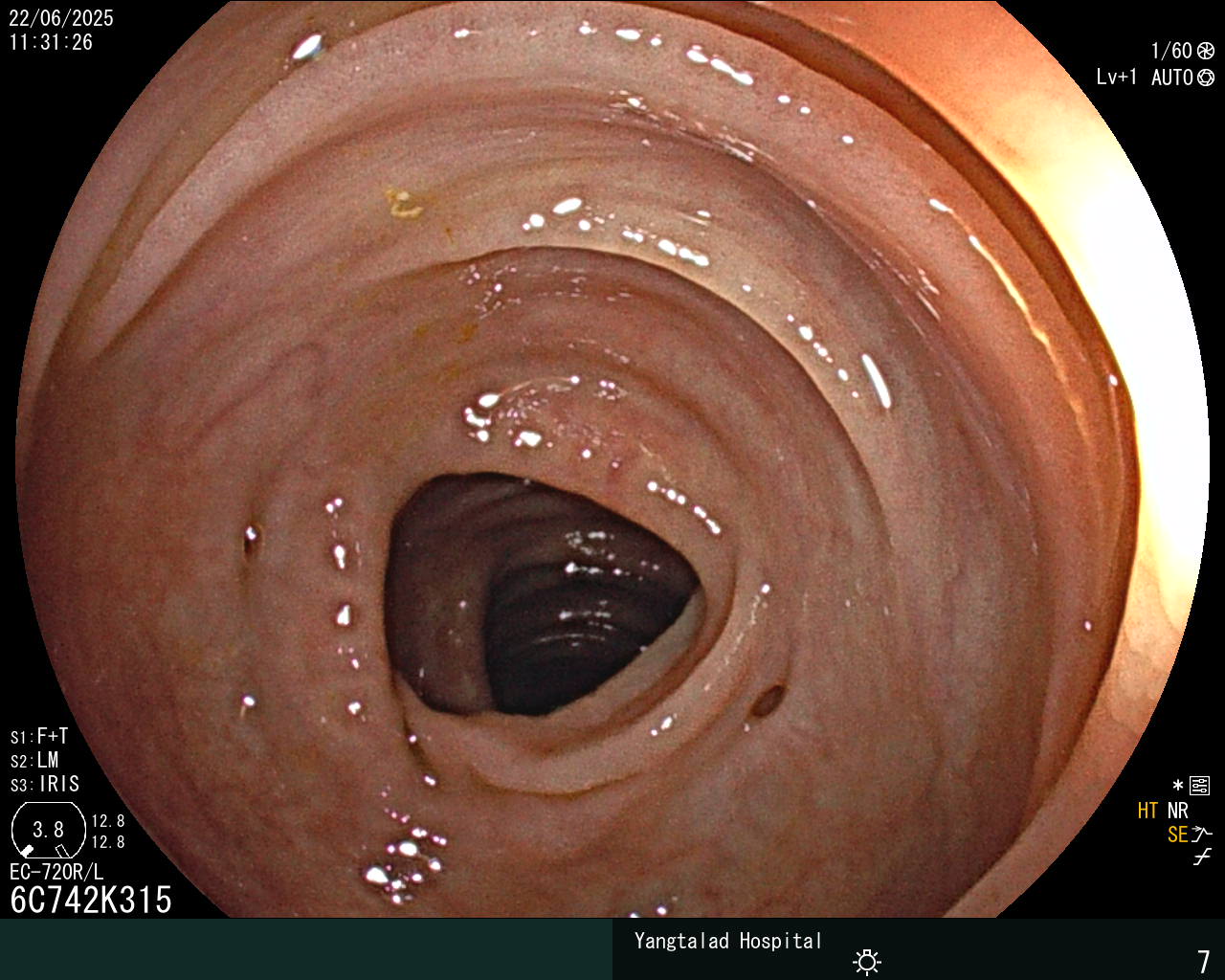Image resolution: width=1225 pixels, height=980 pixels.
Task: Click the brightness sun icon in bottom bar
Action: 867,961
